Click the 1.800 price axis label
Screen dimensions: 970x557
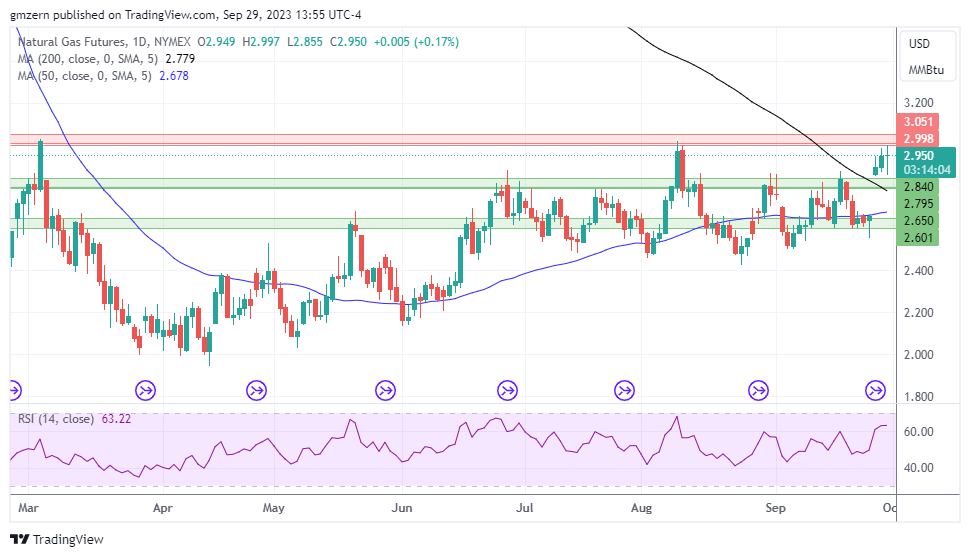coord(919,397)
